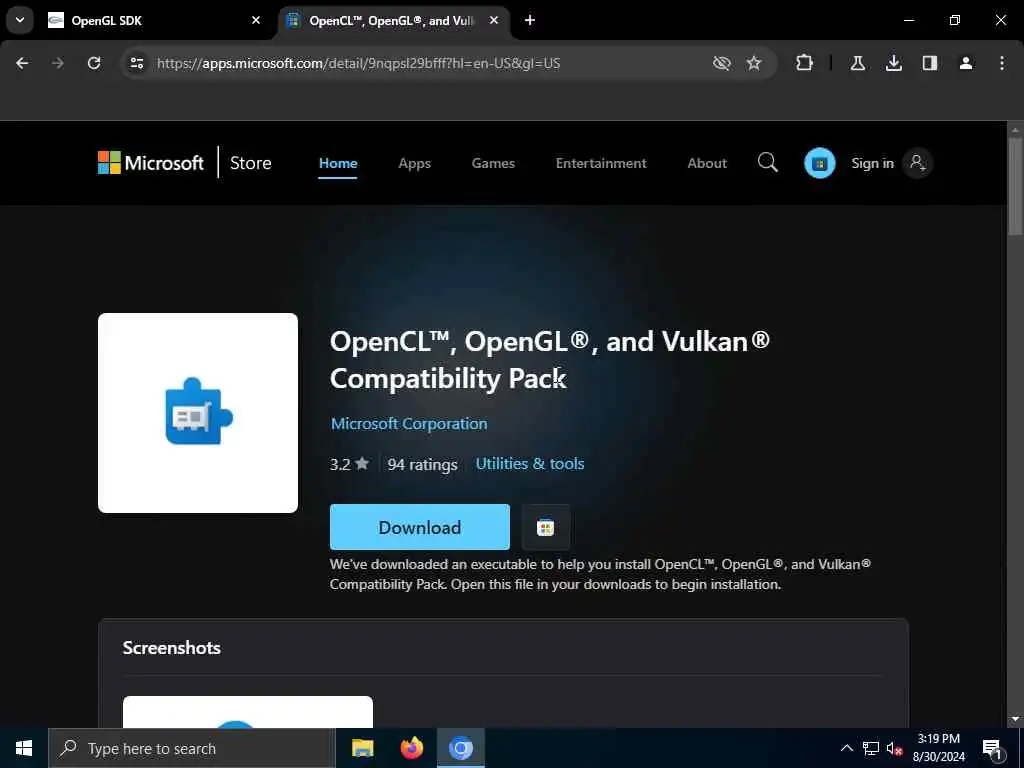This screenshot has height=768, width=1024.
Task: Click the blue Microsoft Store app badge
Action: click(820, 163)
